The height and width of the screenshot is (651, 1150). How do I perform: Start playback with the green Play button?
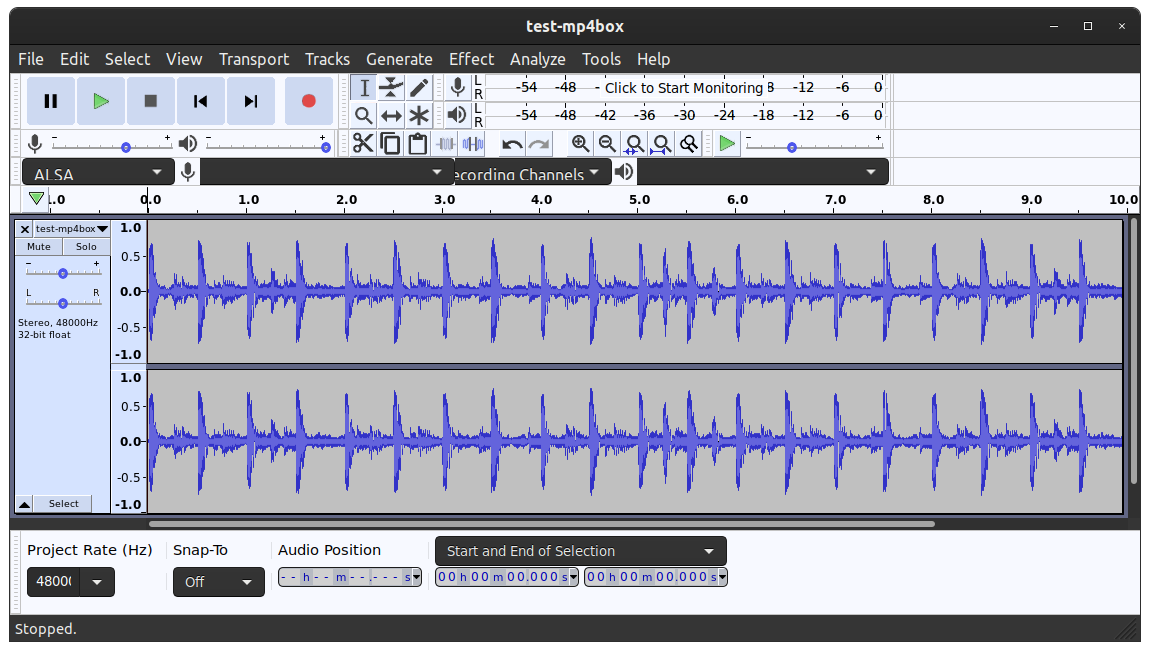coord(101,101)
